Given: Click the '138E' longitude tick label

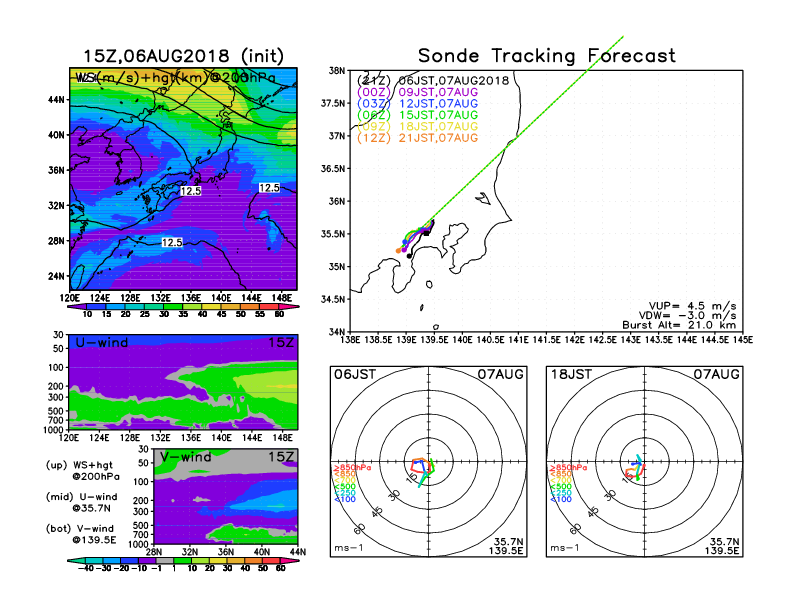Looking at the screenshot, I should point(350,340).
